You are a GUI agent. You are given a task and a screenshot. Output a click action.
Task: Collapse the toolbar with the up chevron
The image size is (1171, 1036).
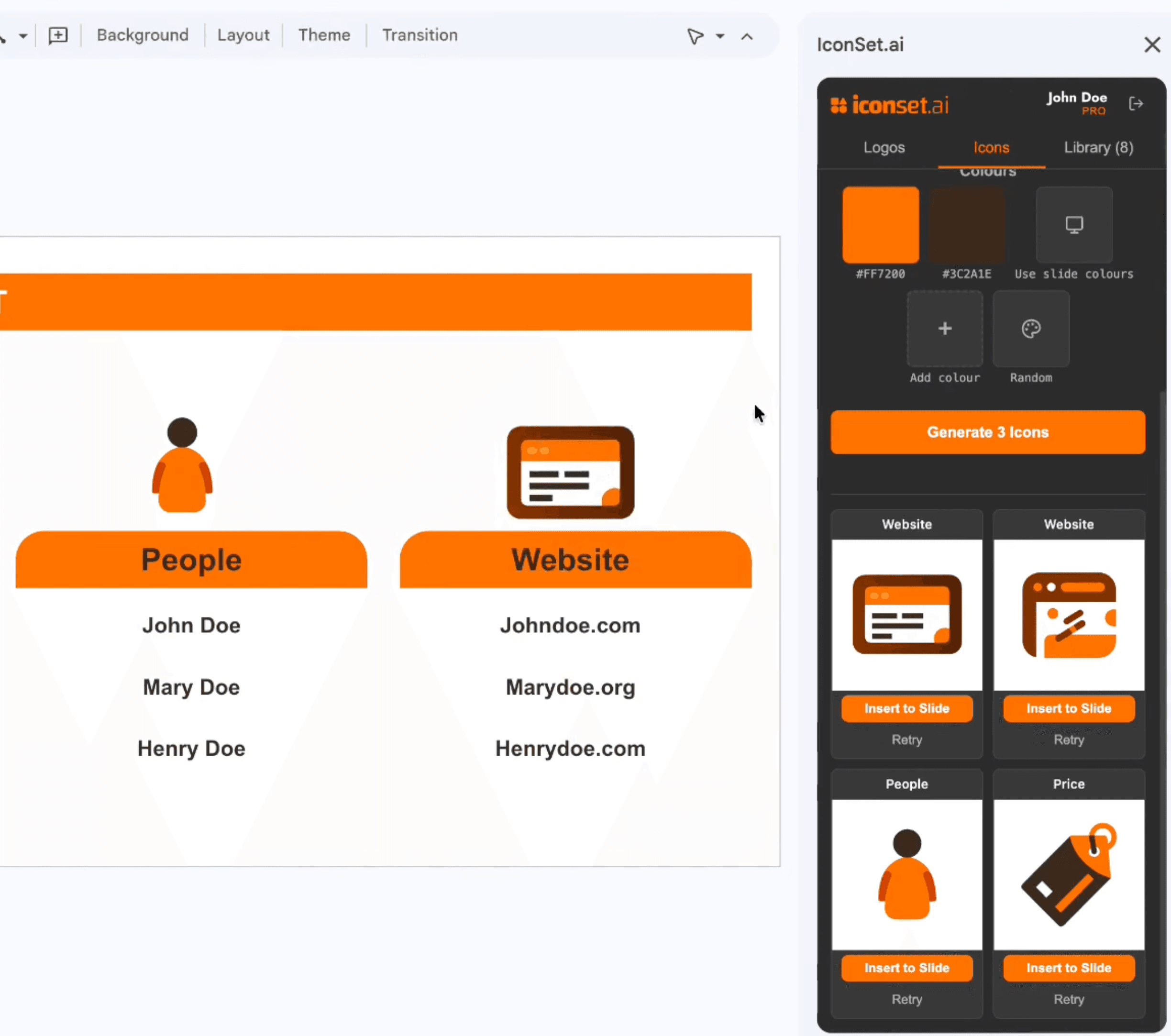tap(747, 37)
